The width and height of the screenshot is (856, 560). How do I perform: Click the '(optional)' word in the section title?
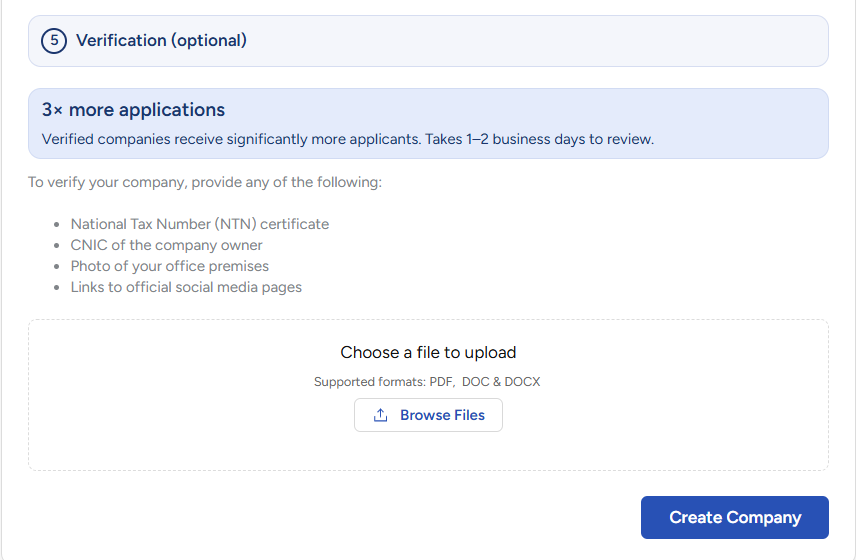point(208,41)
